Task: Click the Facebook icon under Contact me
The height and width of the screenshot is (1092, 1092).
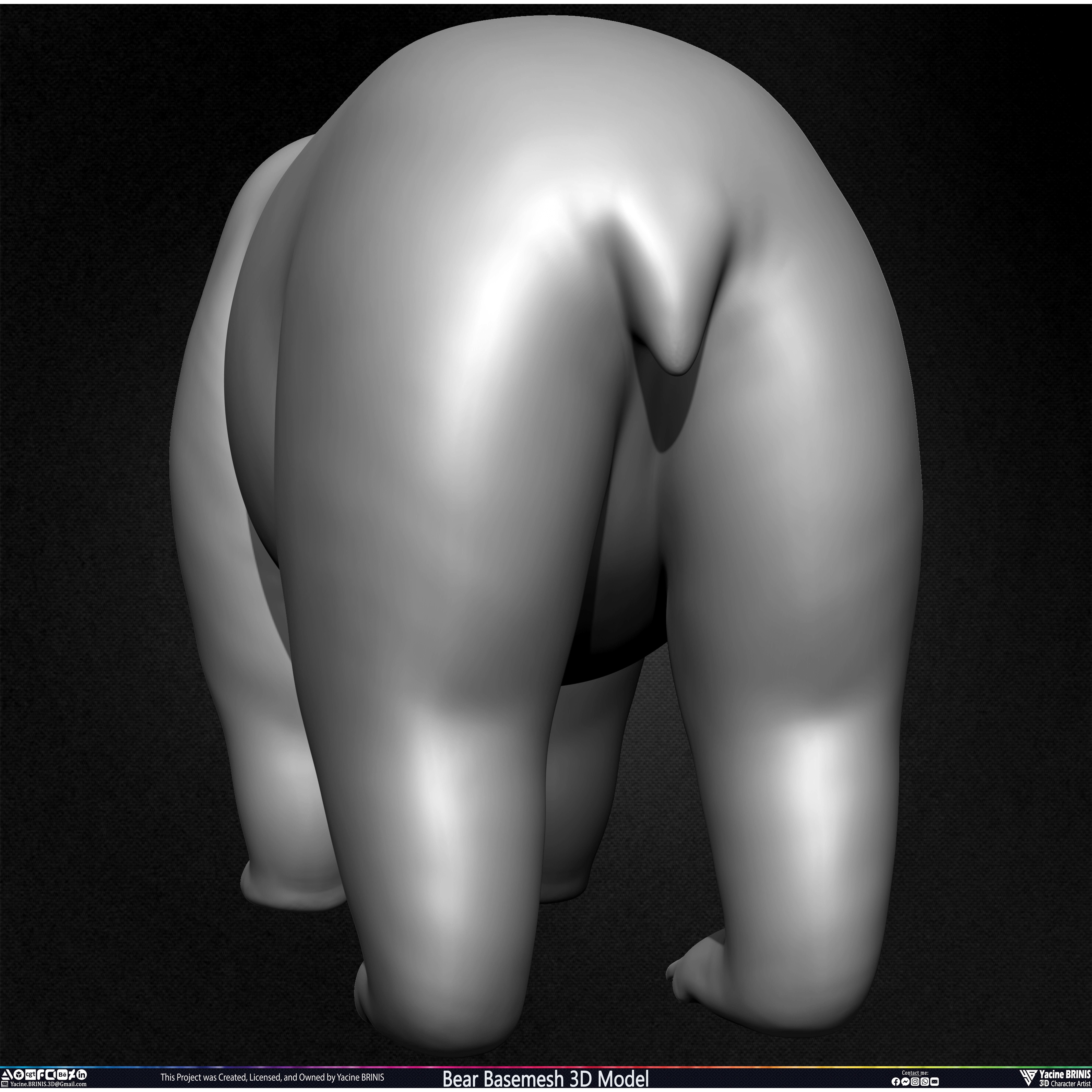Action: 896,1082
